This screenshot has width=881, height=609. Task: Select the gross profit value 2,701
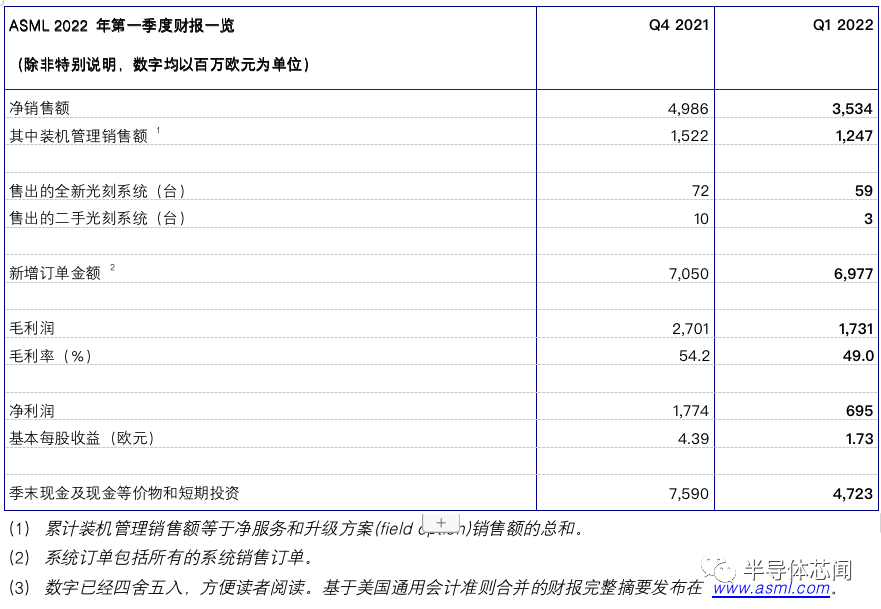(x=690, y=329)
